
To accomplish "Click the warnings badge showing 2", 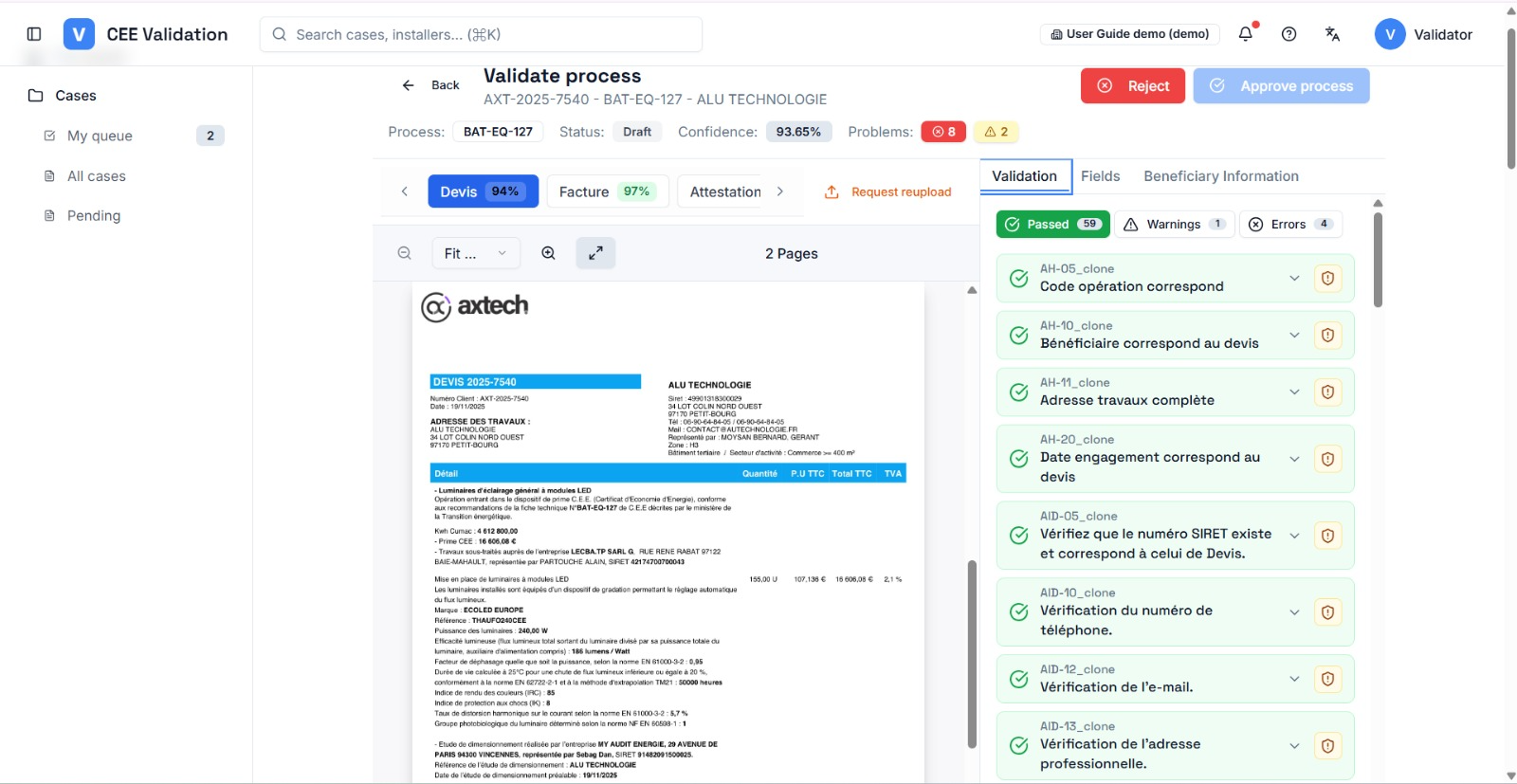I will (x=996, y=132).
